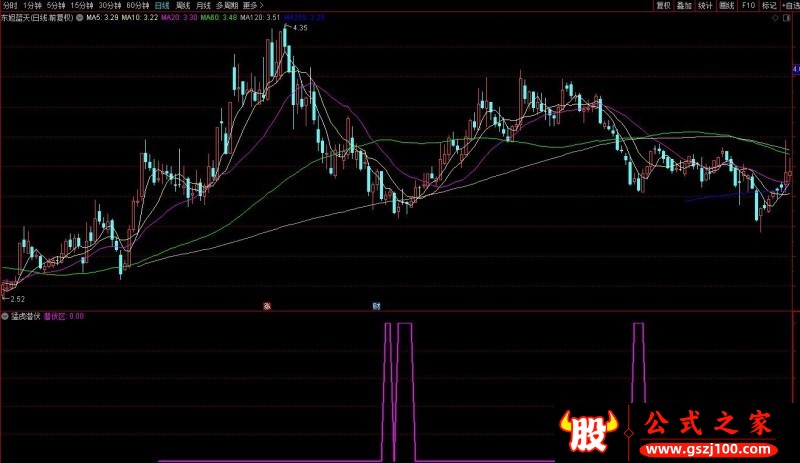Select the 1分钟 period tab
The image size is (800, 463).
pos(32,6)
